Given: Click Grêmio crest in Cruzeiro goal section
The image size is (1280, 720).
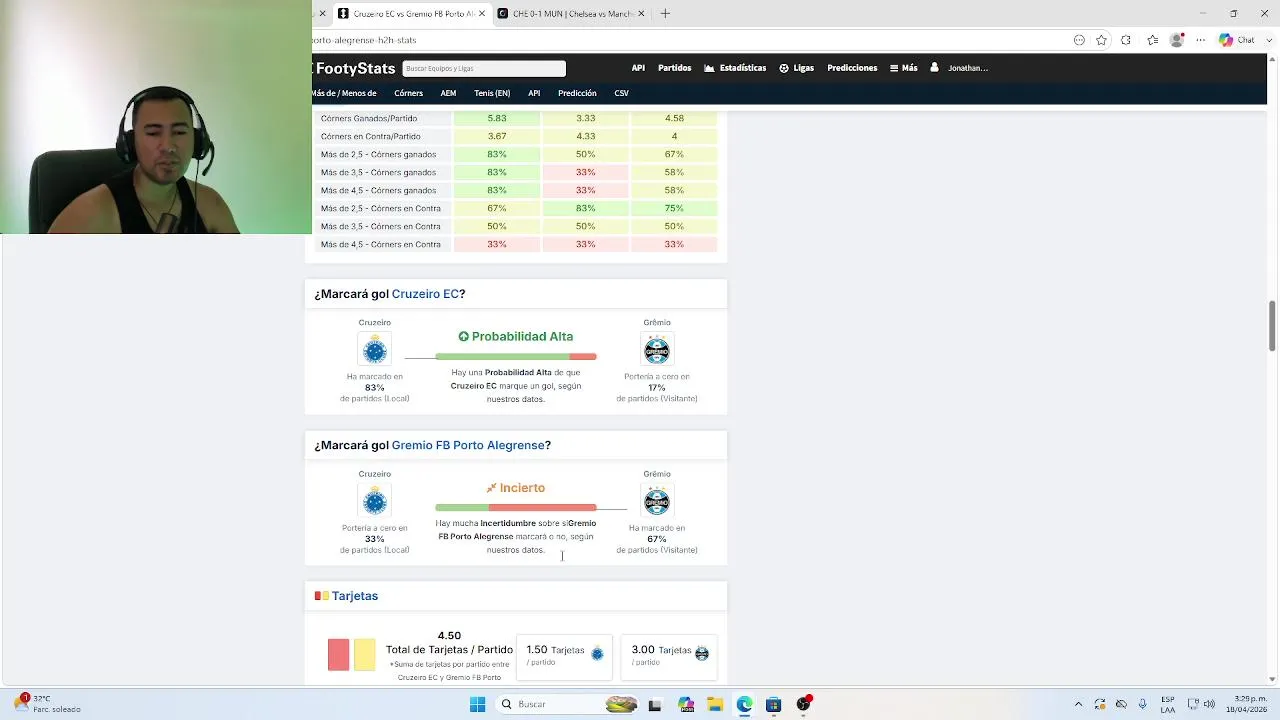Looking at the screenshot, I should click(x=657, y=350).
